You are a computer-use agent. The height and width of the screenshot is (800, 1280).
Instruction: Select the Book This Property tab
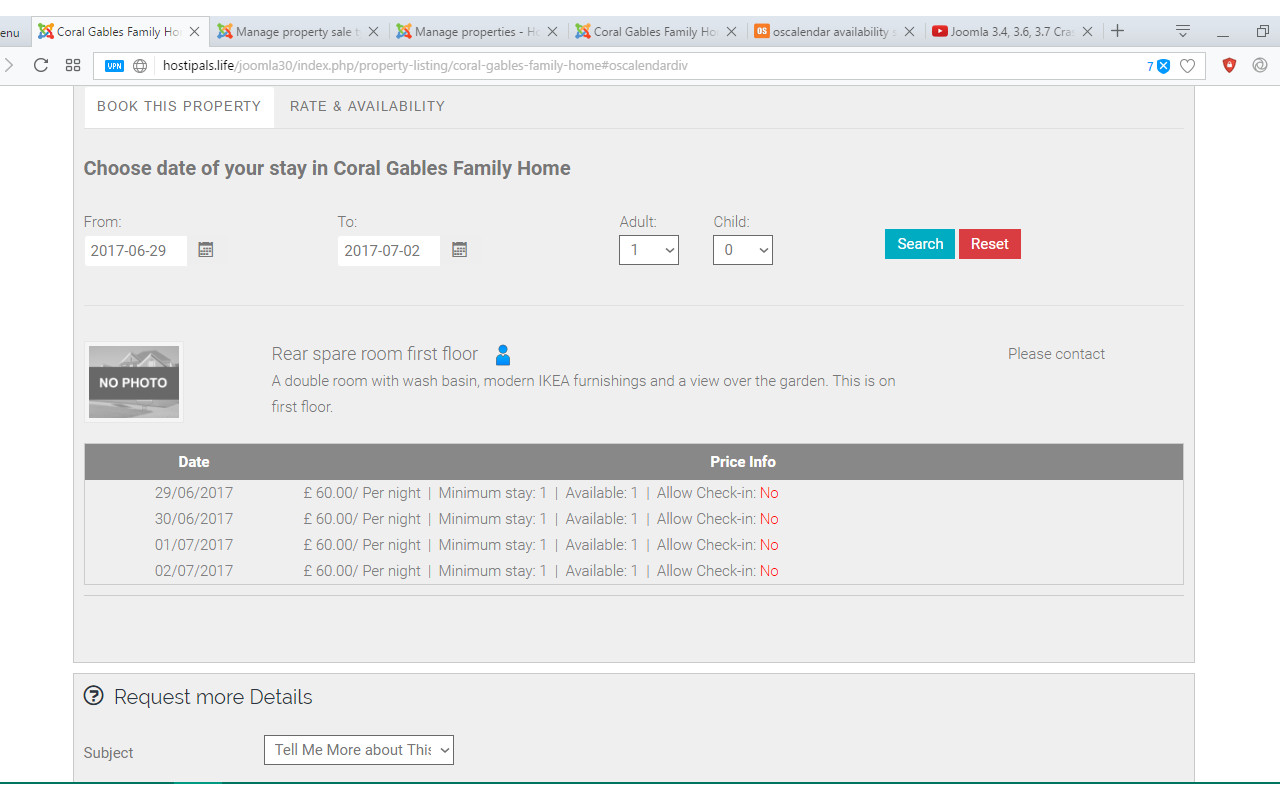pos(179,106)
